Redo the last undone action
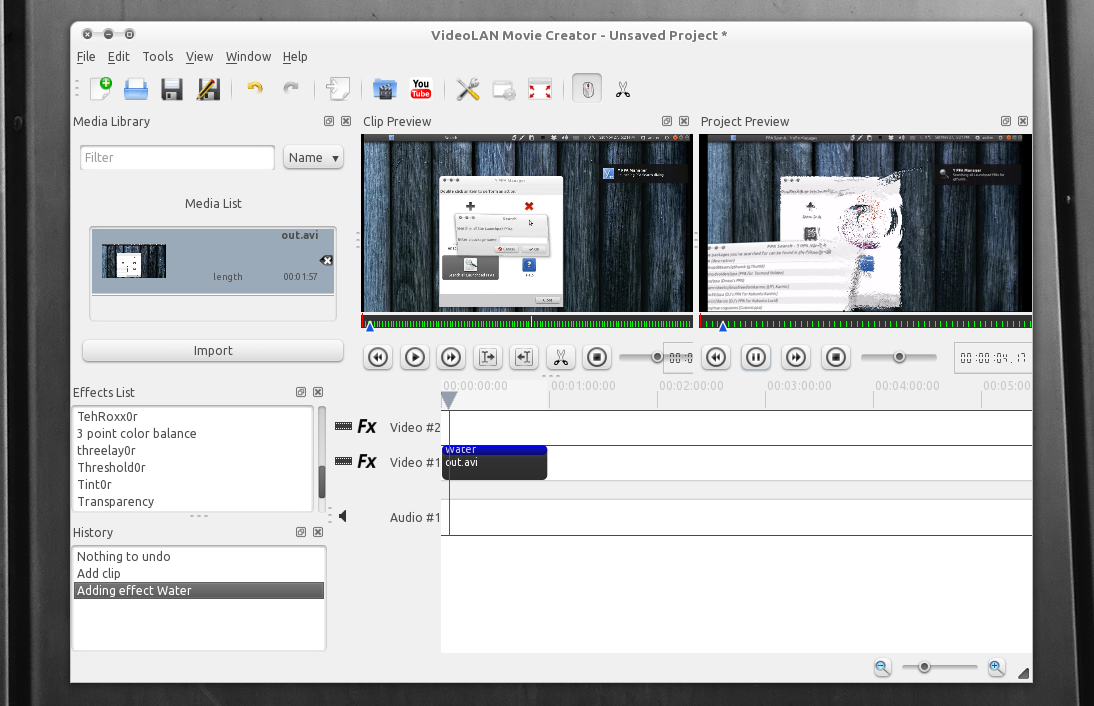Image resolution: width=1094 pixels, height=706 pixels. (291, 89)
